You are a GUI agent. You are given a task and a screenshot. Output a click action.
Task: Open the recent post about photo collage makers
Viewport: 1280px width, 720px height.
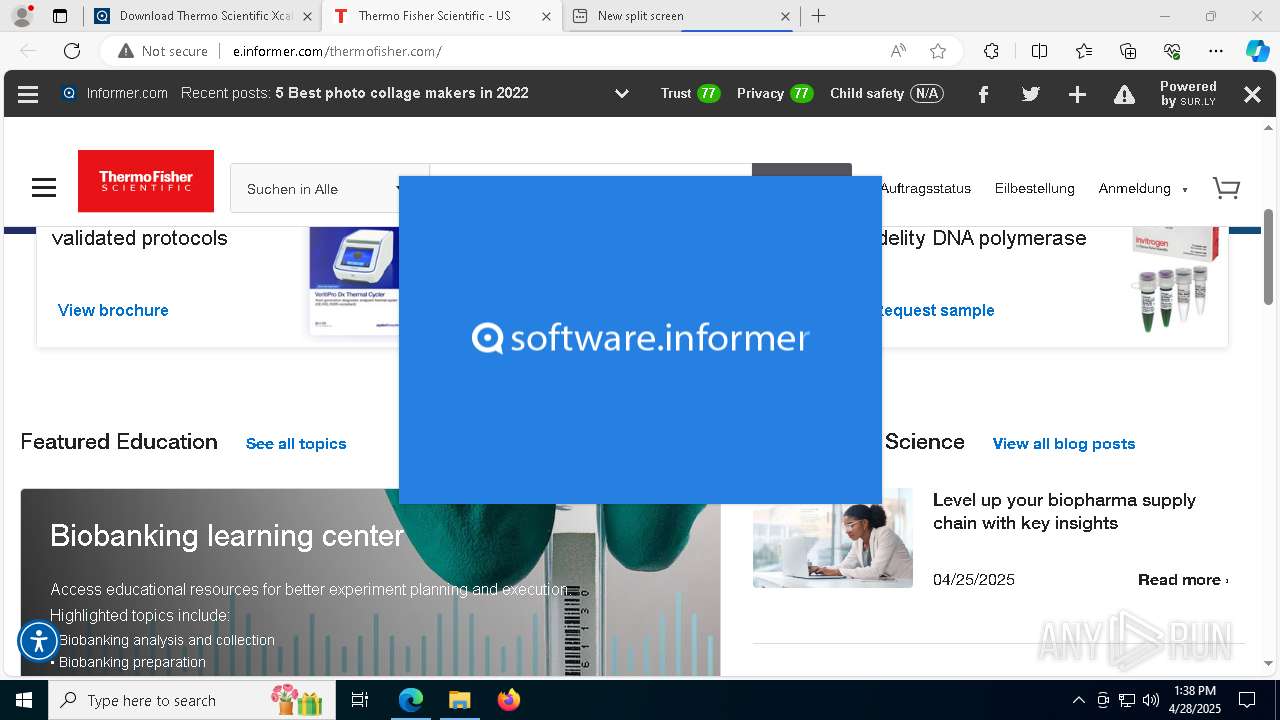tap(402, 93)
